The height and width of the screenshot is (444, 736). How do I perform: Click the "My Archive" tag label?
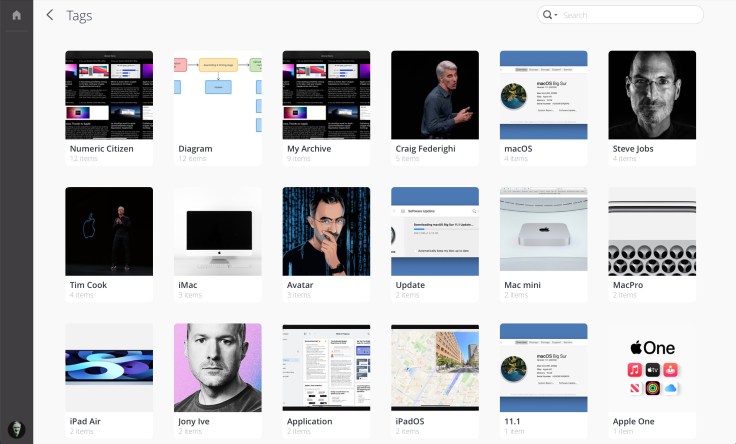[309, 149]
